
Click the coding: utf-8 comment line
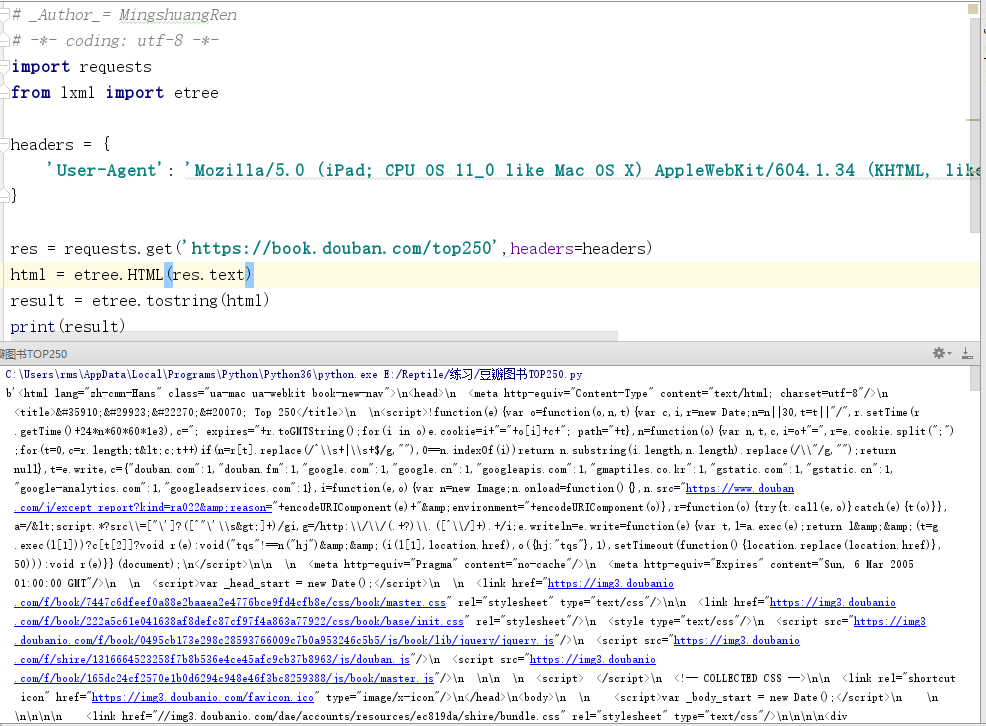116,41
